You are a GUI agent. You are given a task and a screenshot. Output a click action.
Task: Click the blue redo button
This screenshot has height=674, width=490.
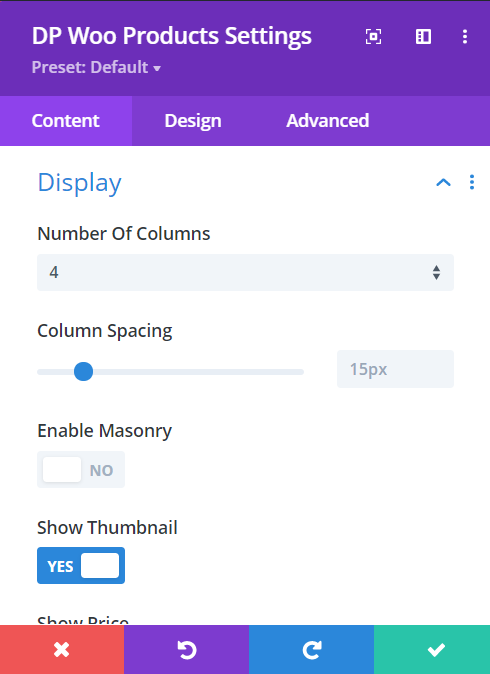(x=311, y=649)
